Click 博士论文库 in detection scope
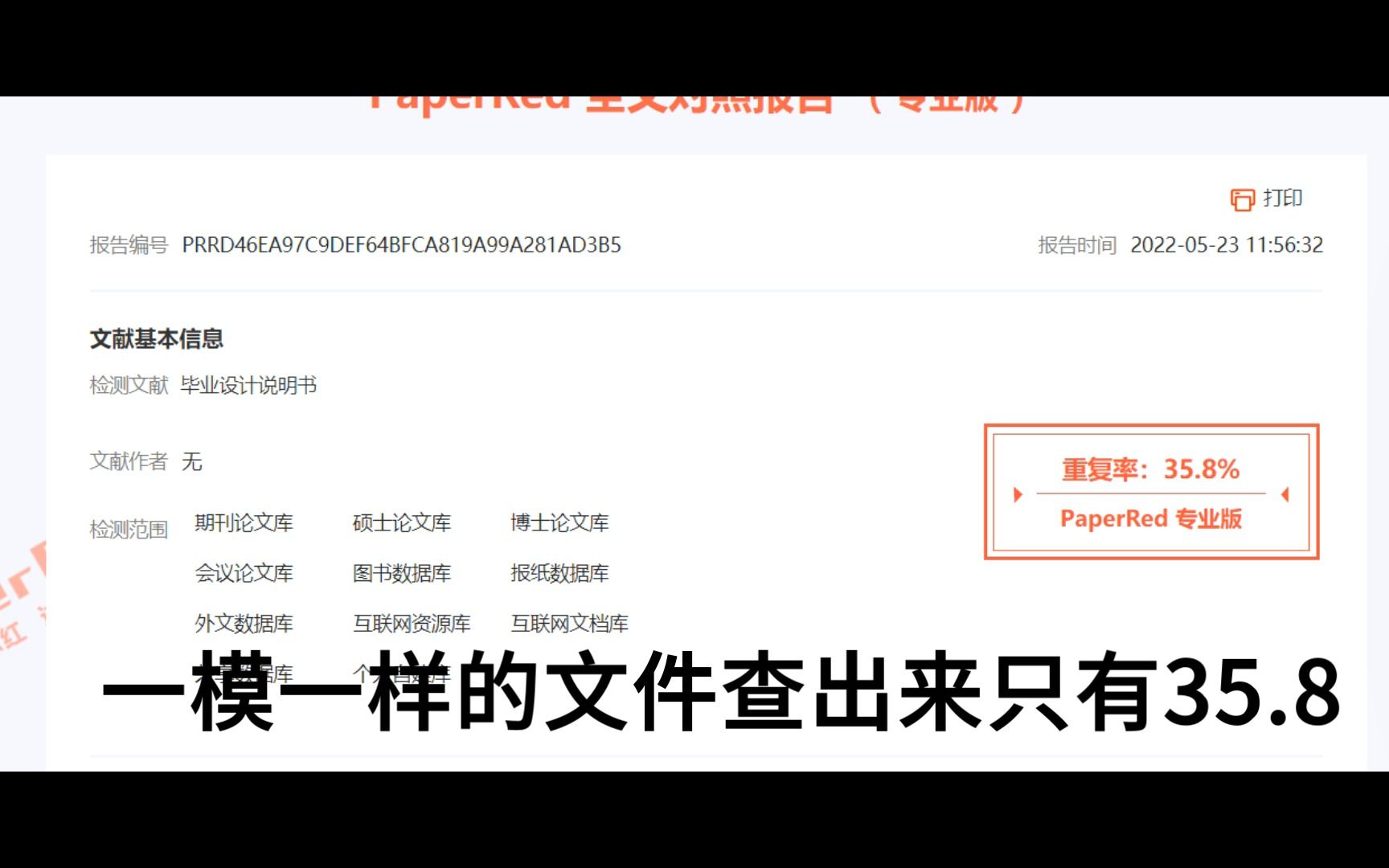1389x868 pixels. 559,523
